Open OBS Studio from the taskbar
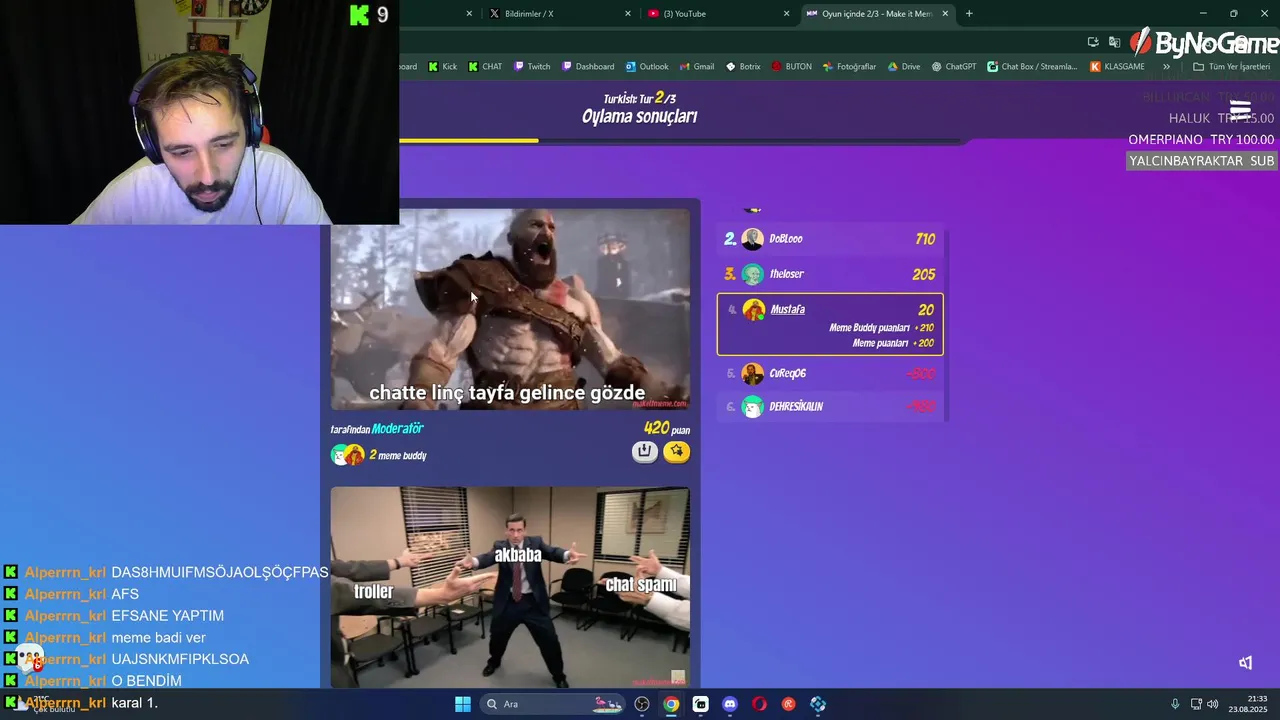The width and height of the screenshot is (1280, 720). point(642,704)
